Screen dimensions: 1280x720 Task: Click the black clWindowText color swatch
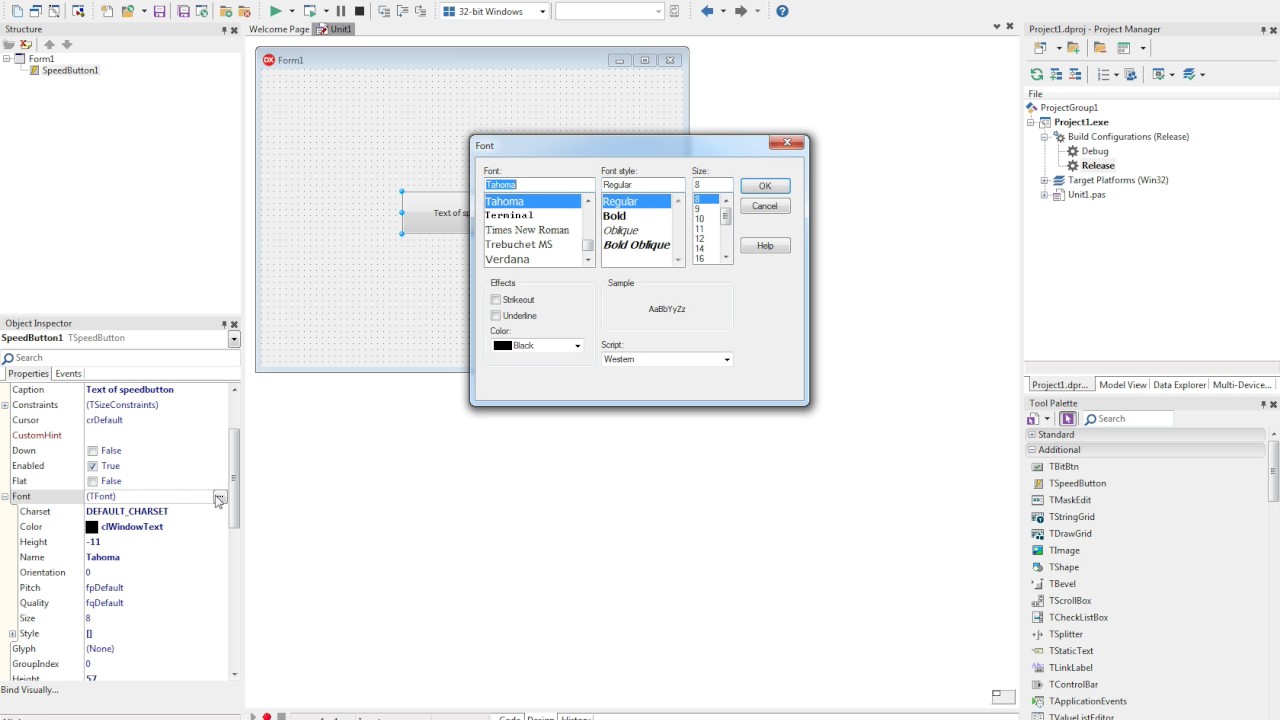pos(92,527)
